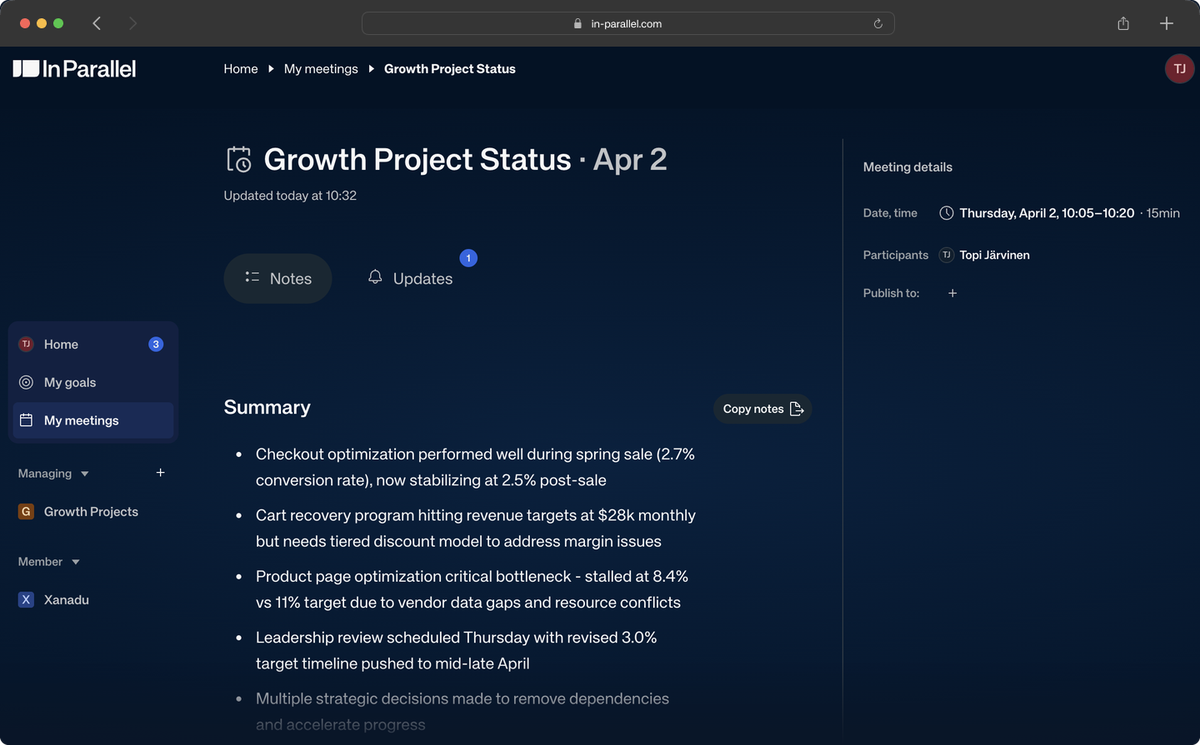Switch to the Updates tab
This screenshot has width=1200, height=745.
tap(410, 278)
